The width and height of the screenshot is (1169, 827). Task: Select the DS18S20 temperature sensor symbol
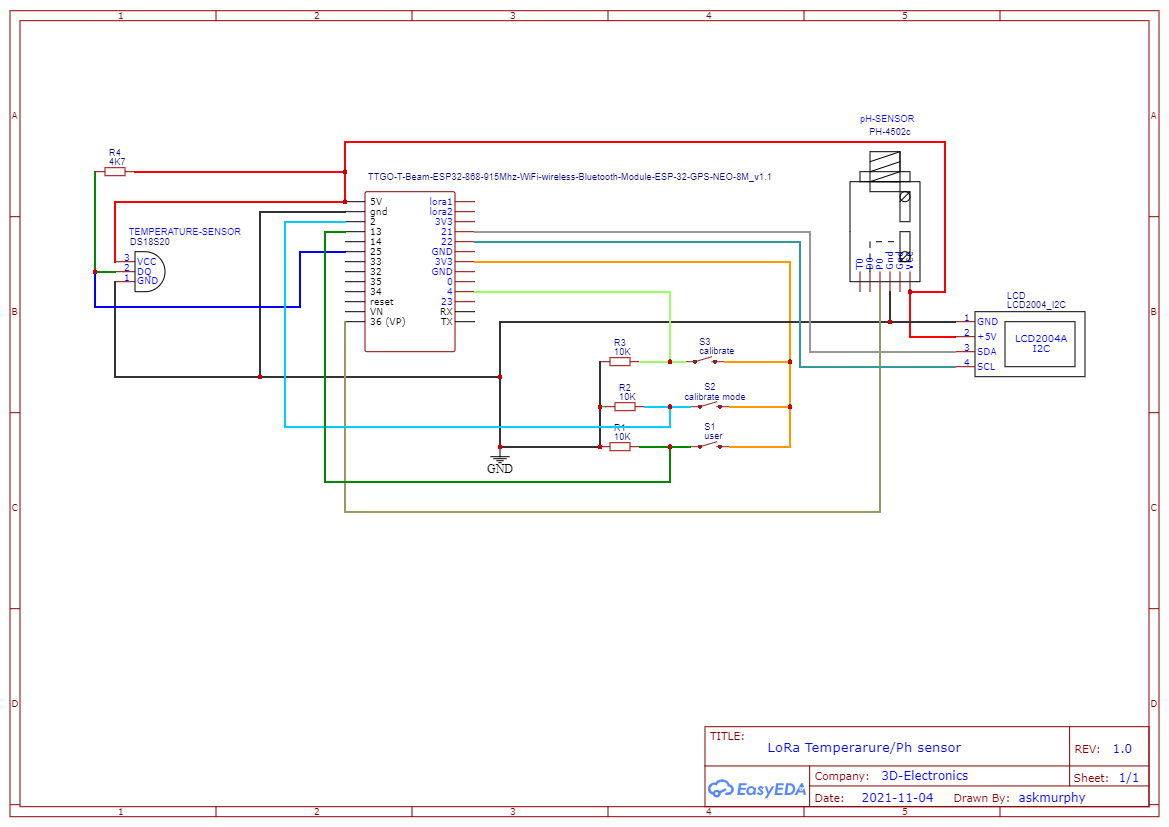pyautogui.click(x=150, y=270)
